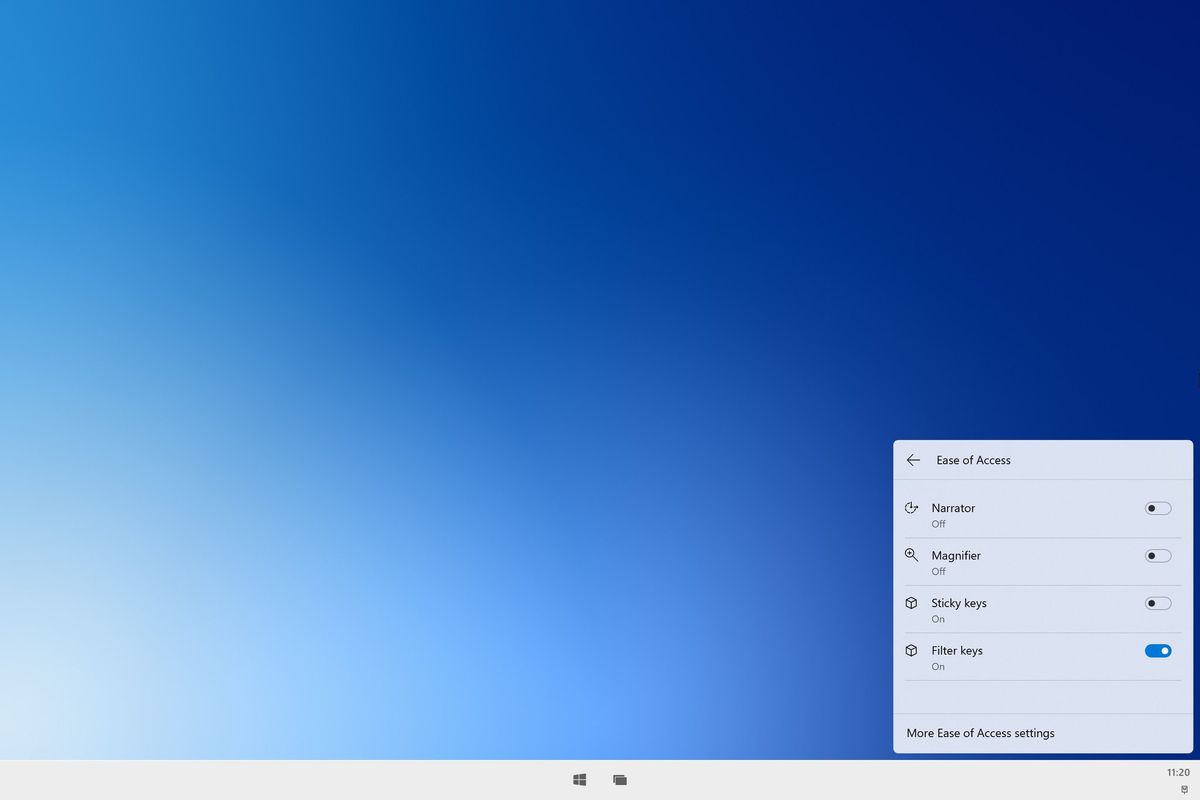Enable the Sticky keys toggle
This screenshot has width=1200, height=800.
1157,603
